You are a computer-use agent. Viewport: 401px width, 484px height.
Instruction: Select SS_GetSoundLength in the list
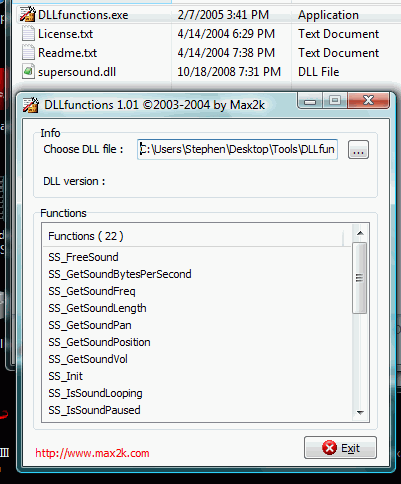pyautogui.click(x=97, y=308)
